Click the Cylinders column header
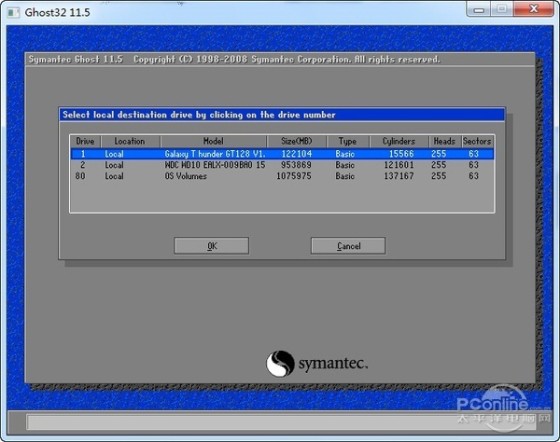The width and height of the screenshot is (560, 442). point(399,141)
